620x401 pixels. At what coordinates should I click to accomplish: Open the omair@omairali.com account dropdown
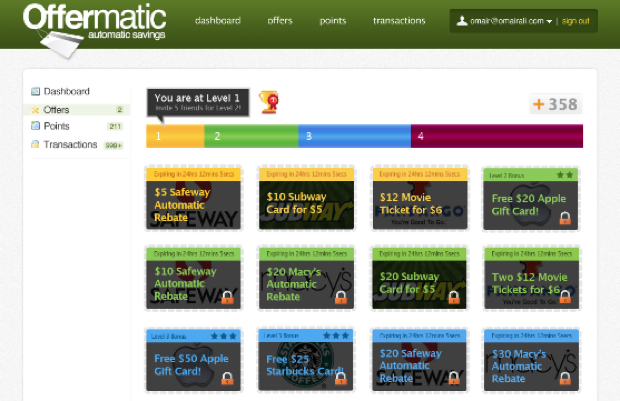510,21
